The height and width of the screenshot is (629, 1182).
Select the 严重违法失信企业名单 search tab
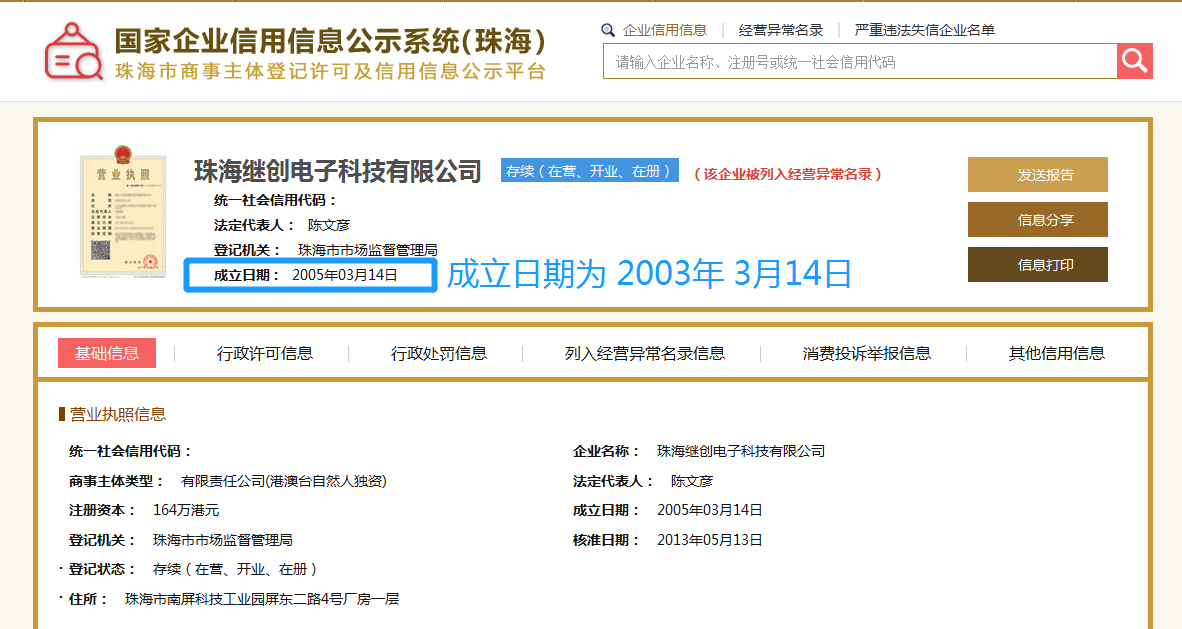coord(924,30)
